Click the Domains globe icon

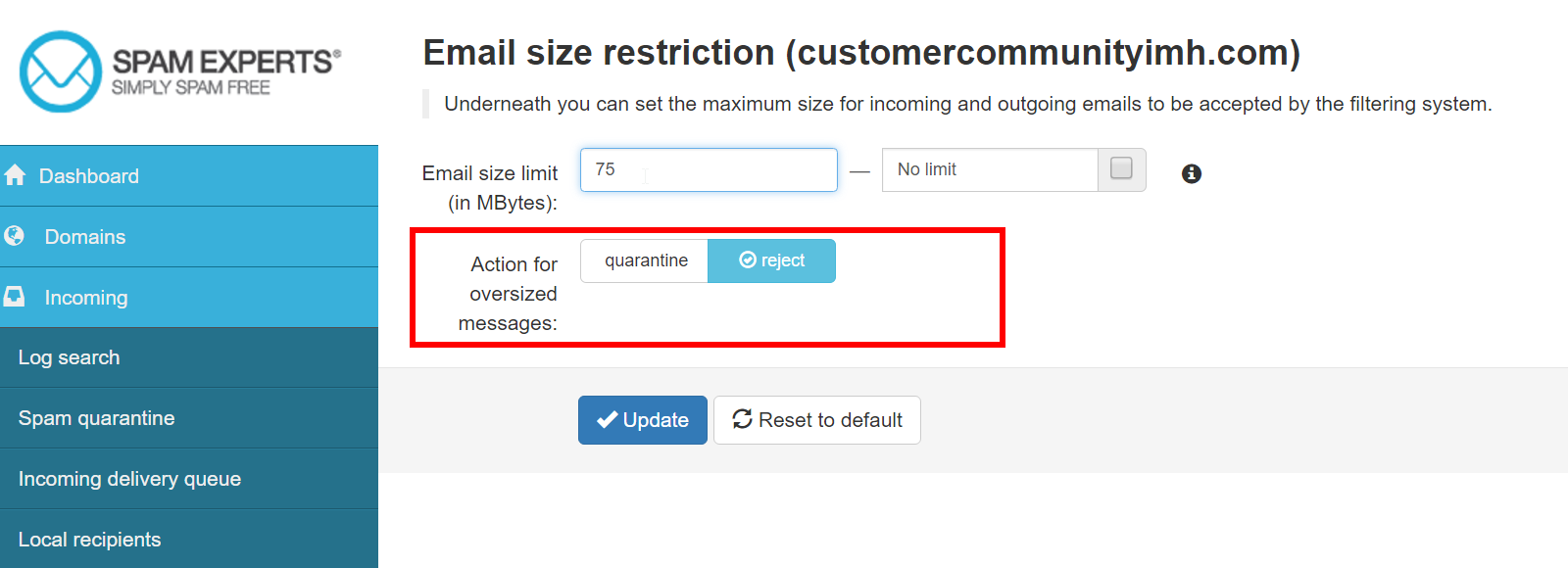(x=15, y=236)
